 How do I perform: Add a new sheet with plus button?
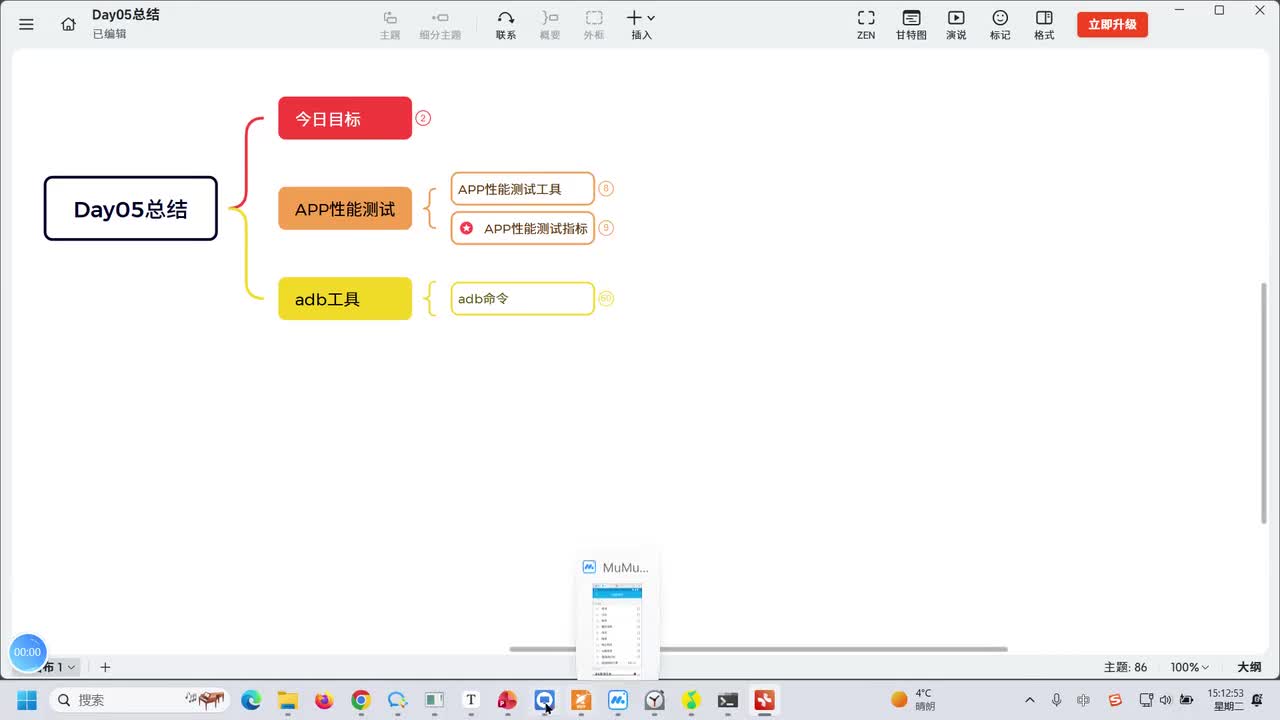click(x=105, y=667)
